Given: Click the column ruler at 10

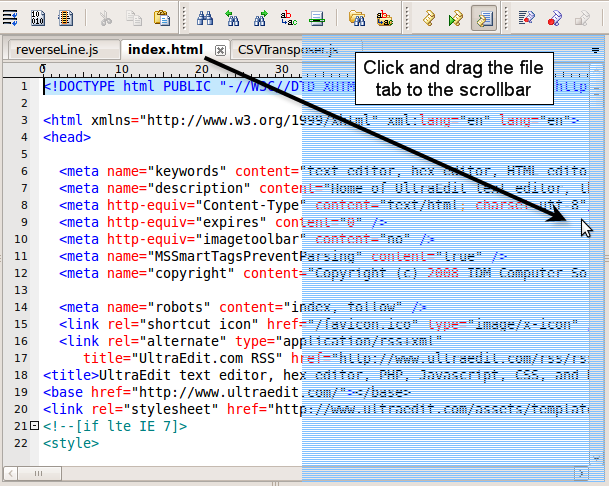Looking at the screenshot, I should click(x=122, y=69).
